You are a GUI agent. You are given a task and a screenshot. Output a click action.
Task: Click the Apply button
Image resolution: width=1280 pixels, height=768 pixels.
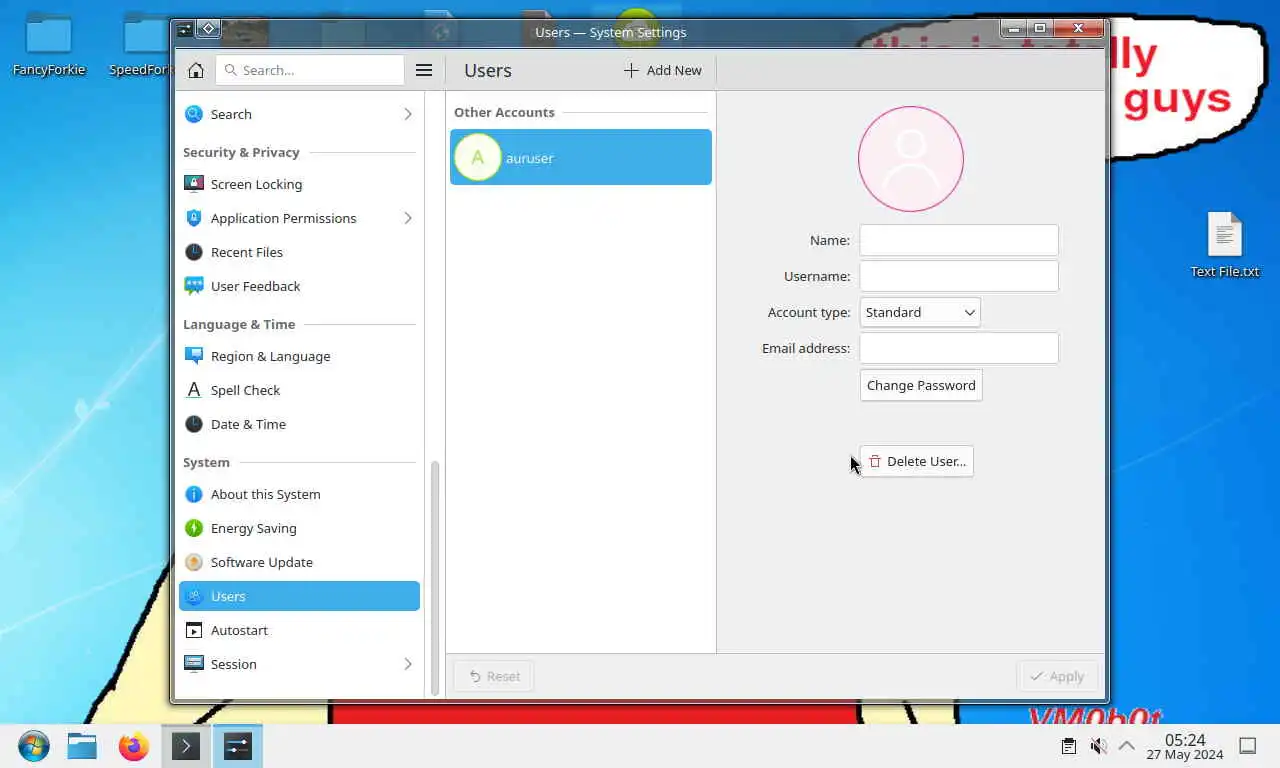click(1057, 676)
